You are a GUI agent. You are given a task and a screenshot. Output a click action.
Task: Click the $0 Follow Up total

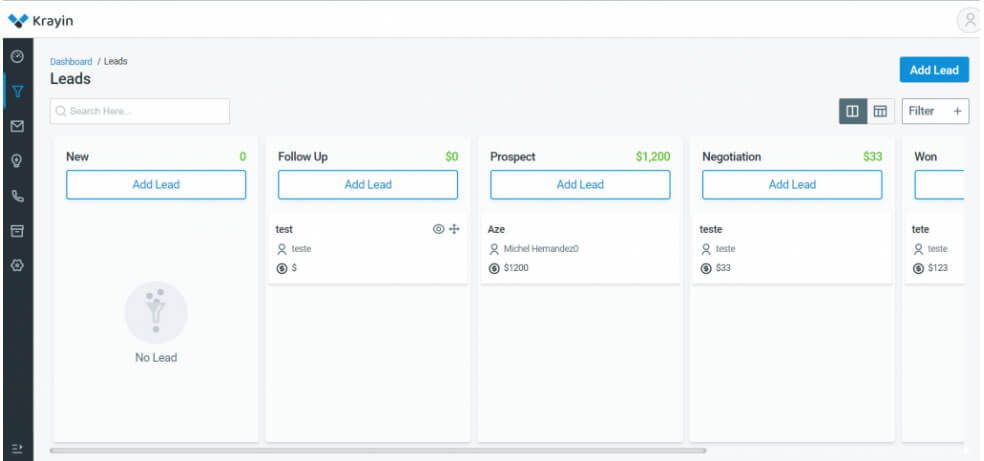452,157
